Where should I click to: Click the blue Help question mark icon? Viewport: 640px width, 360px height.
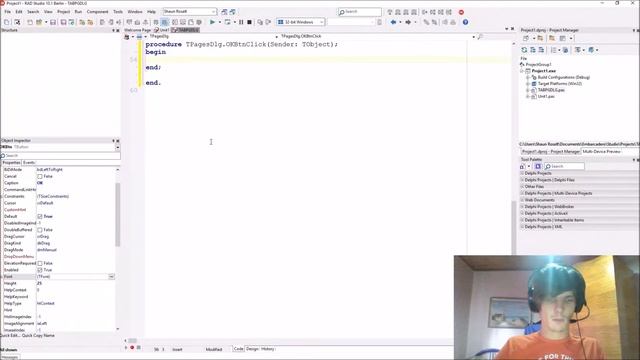click(465, 22)
